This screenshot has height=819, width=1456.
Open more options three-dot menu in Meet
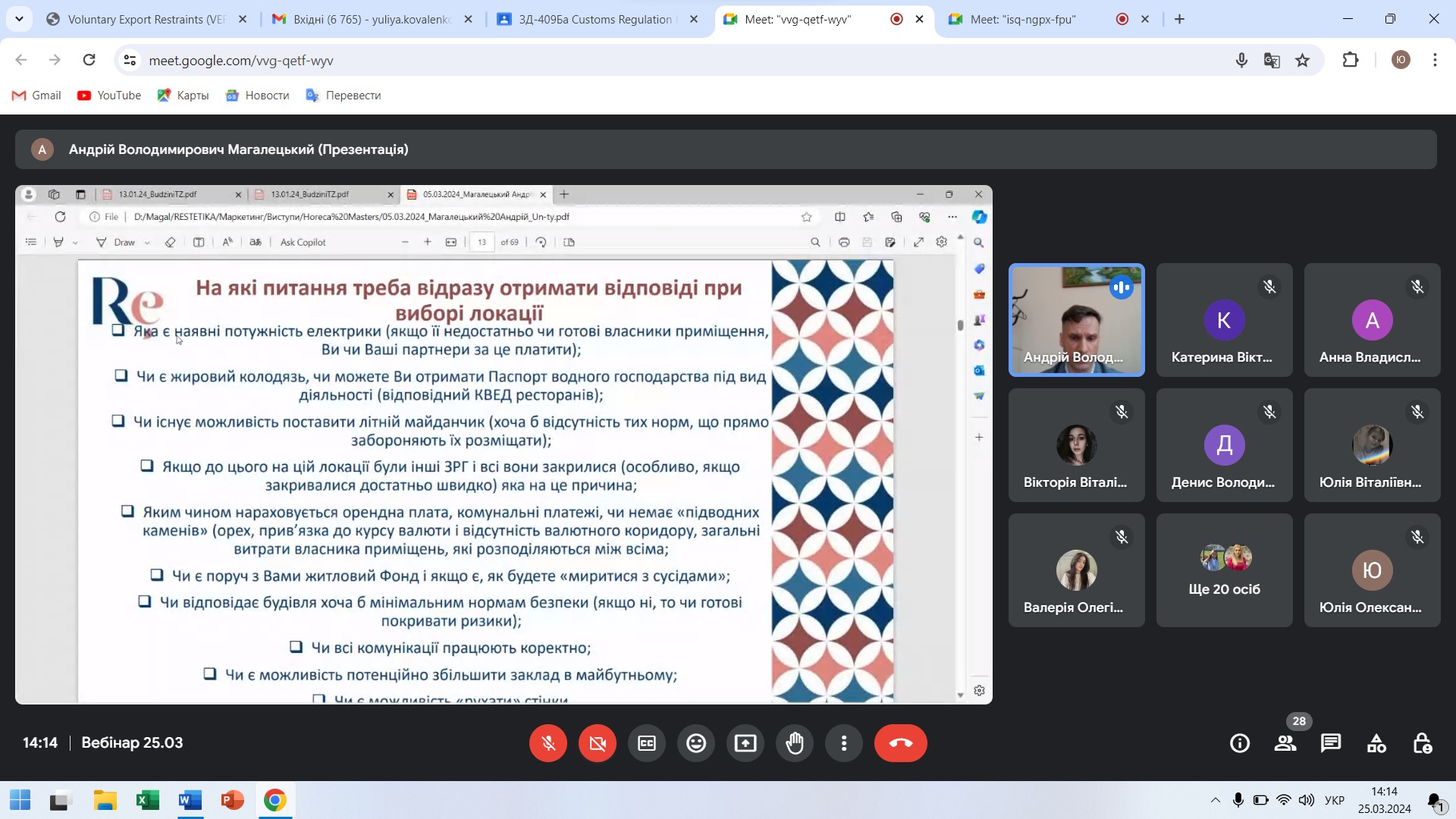tap(843, 743)
